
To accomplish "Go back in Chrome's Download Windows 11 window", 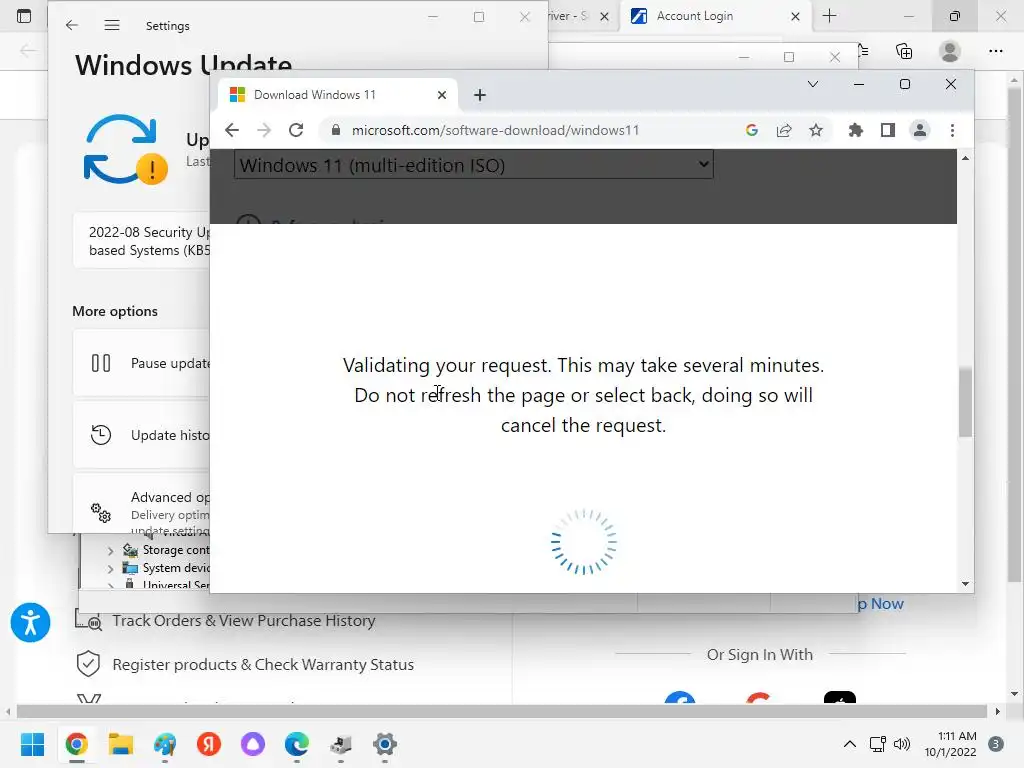I will (x=232, y=130).
